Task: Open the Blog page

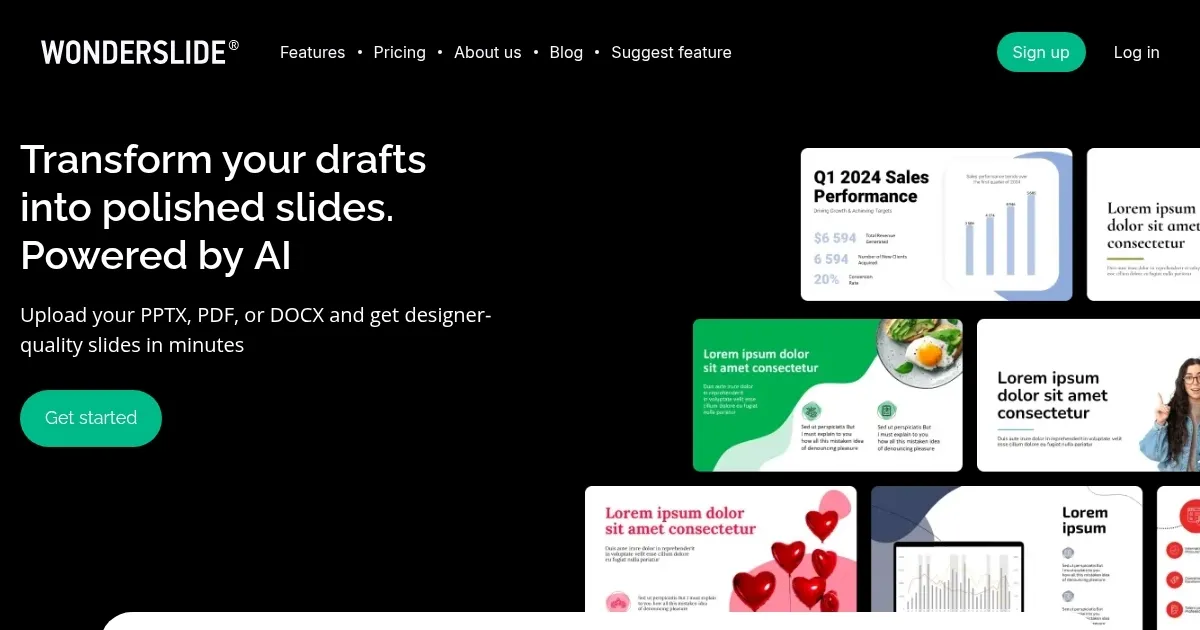Action: pyautogui.click(x=566, y=52)
